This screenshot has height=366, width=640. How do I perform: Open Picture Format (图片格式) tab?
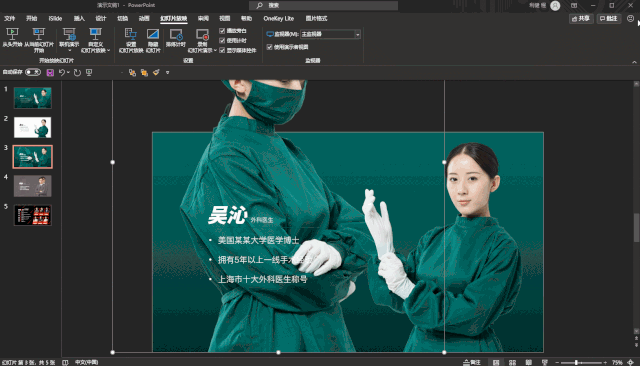[316, 18]
